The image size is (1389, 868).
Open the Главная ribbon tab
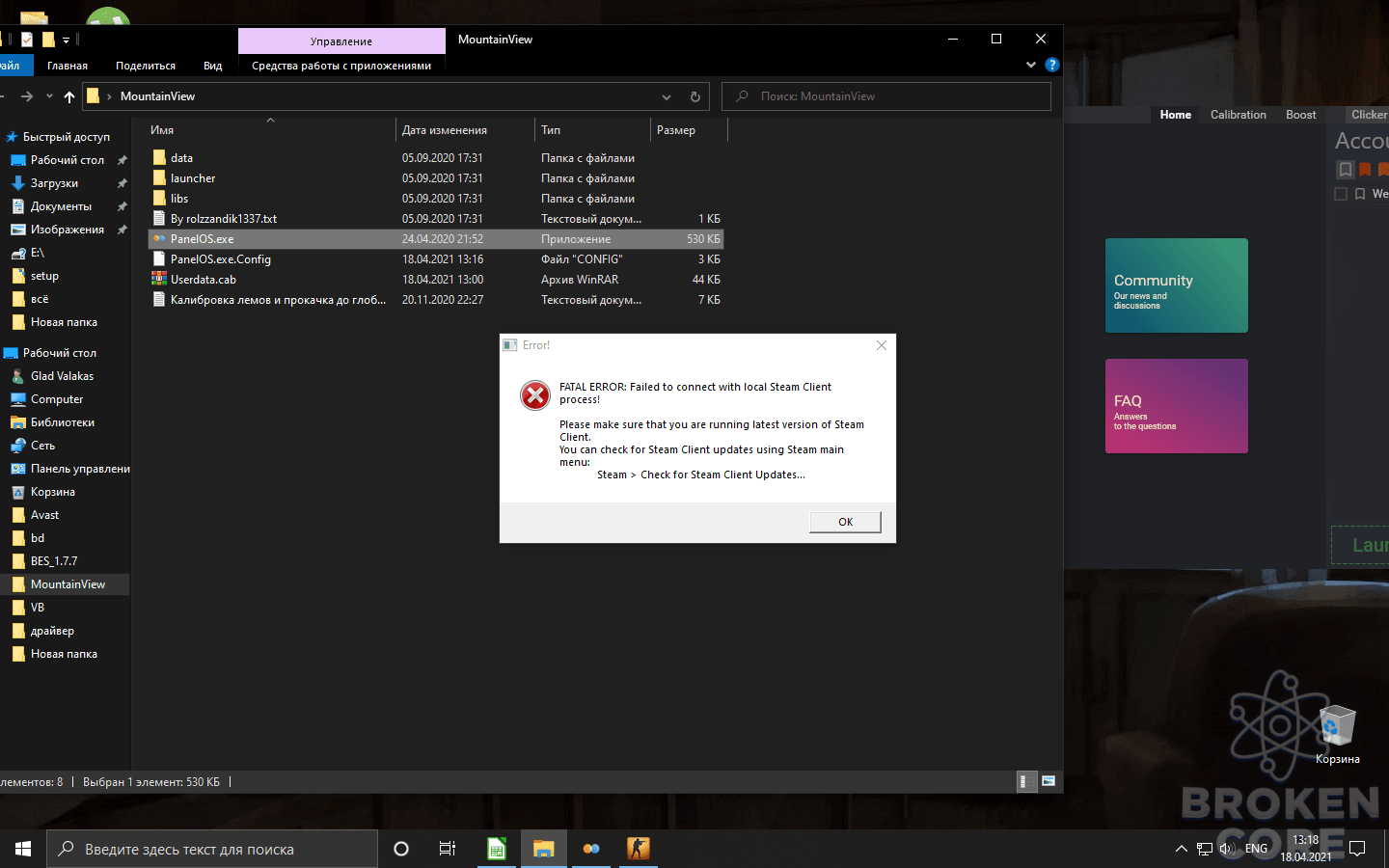click(68, 66)
